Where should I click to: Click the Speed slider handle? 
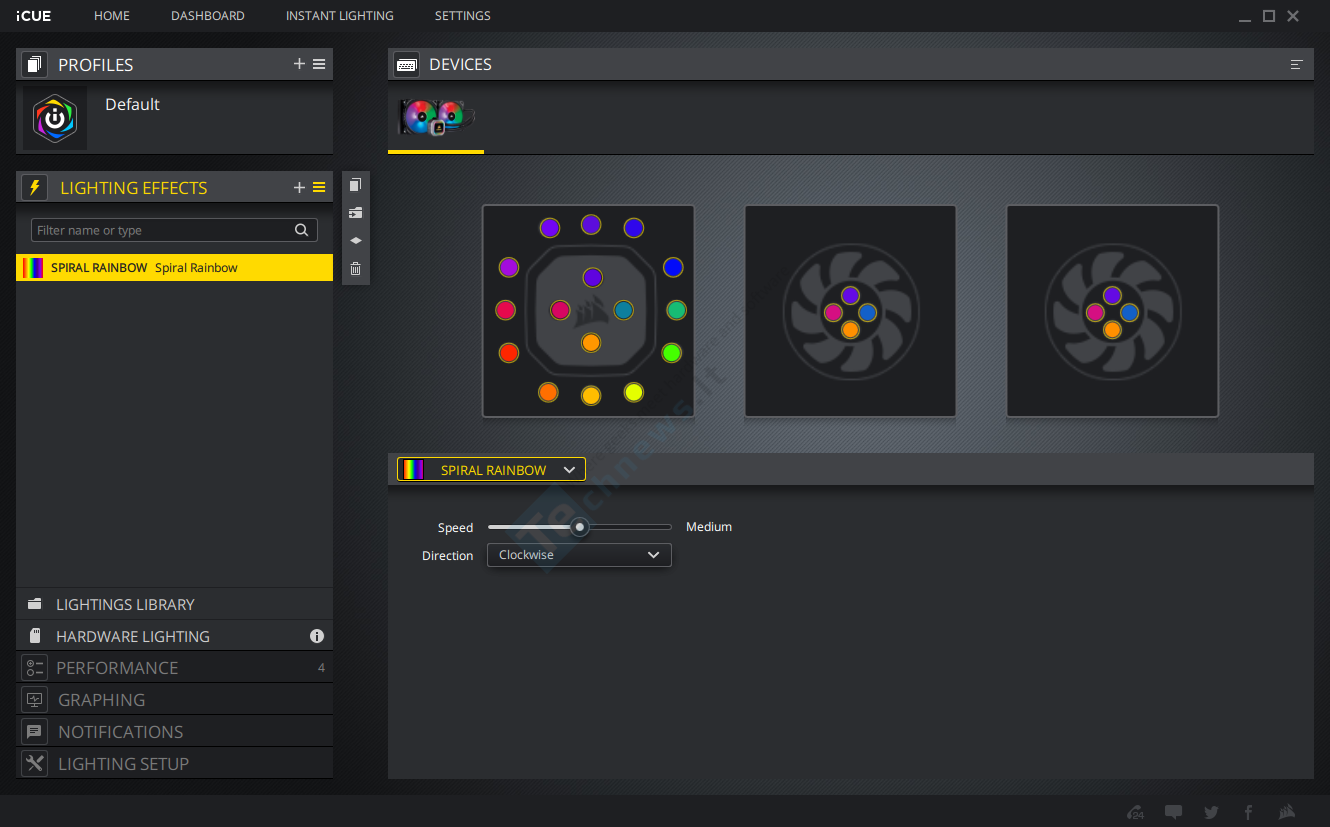pos(579,527)
